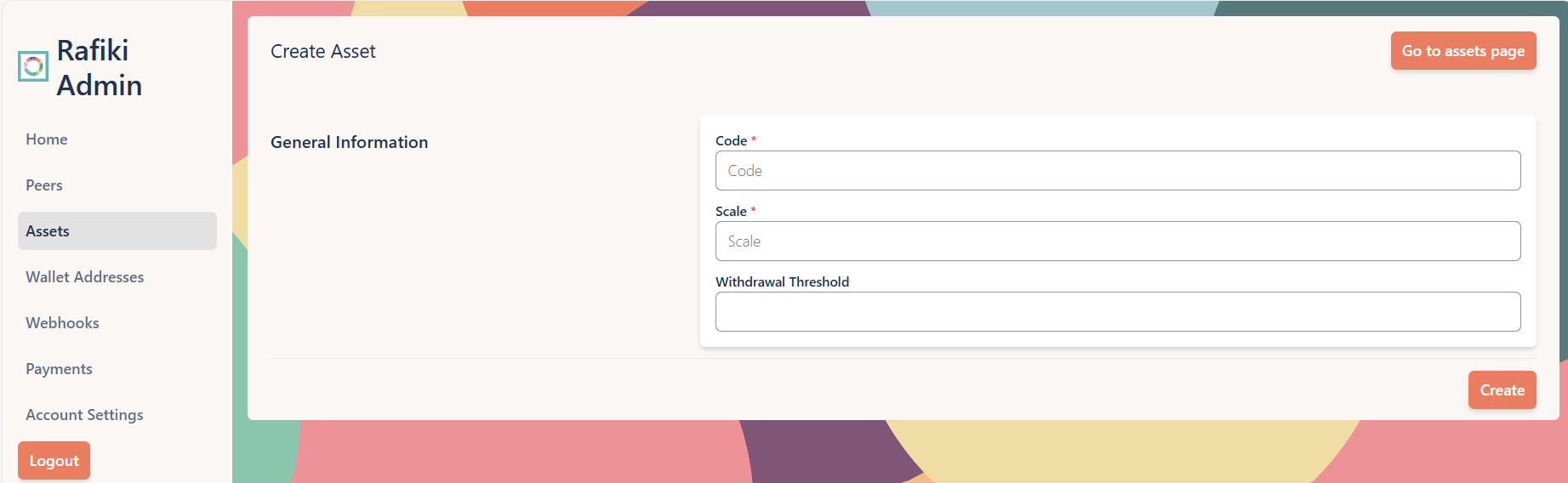Viewport: 1568px width, 483px height.
Task: Click the Rafiki Admin title text
Action: point(99,68)
